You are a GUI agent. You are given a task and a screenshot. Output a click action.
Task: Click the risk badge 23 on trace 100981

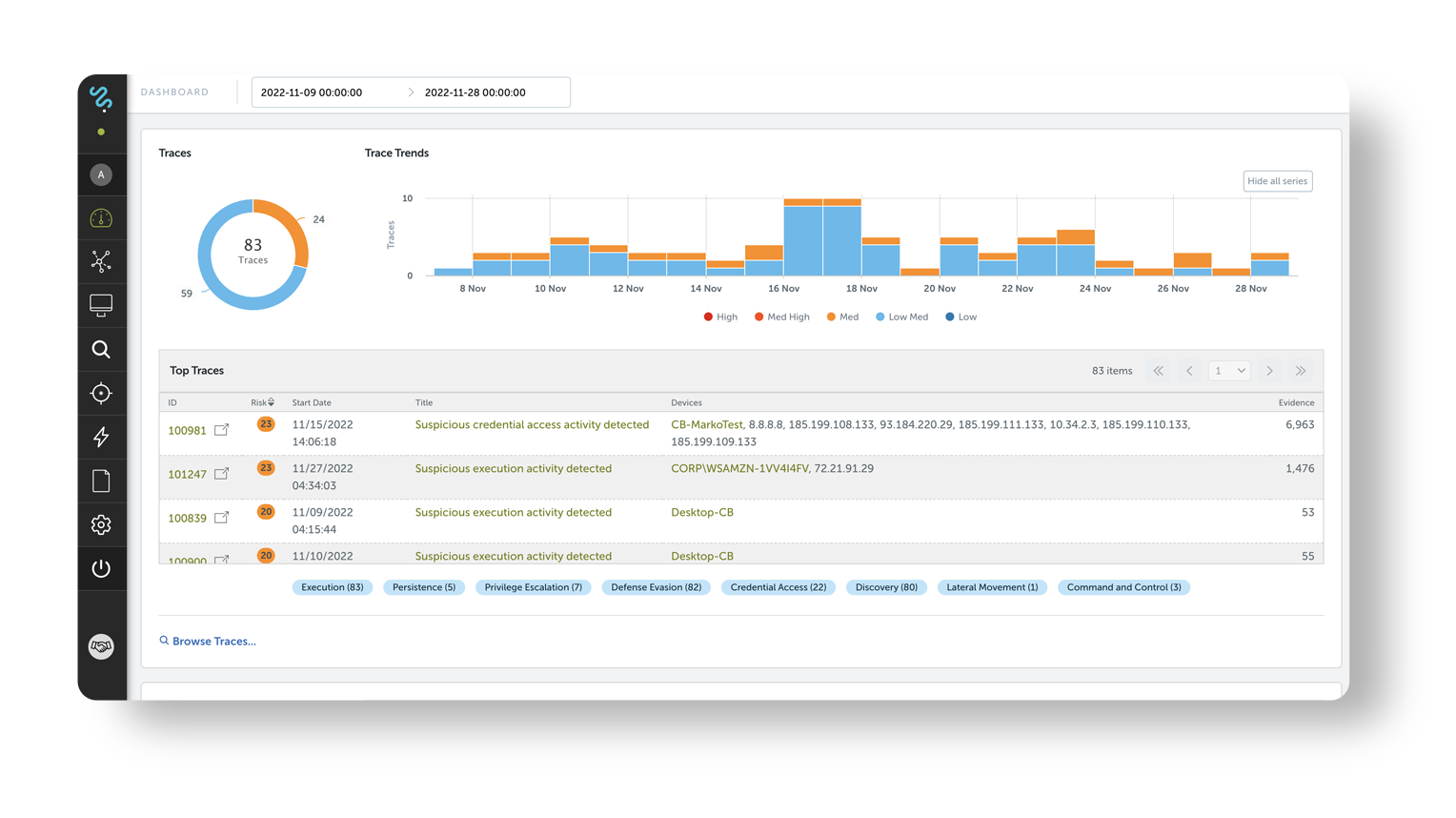coord(266,424)
